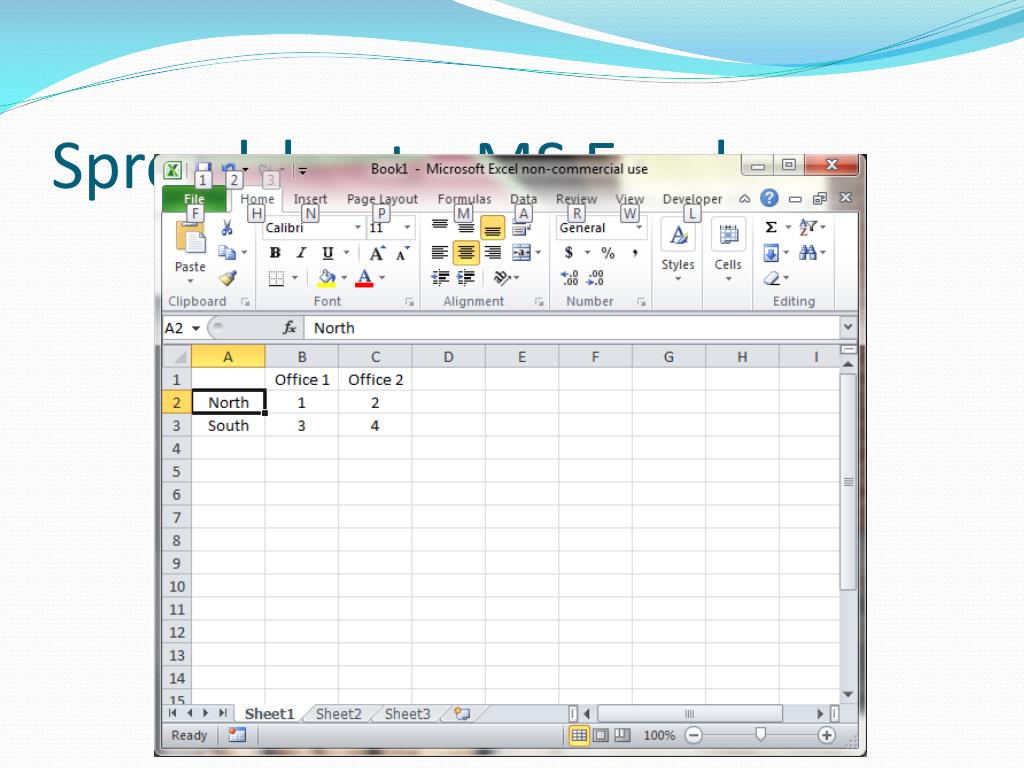Switch to the Developer tab
Screen dimensions: 1024x768
692,199
